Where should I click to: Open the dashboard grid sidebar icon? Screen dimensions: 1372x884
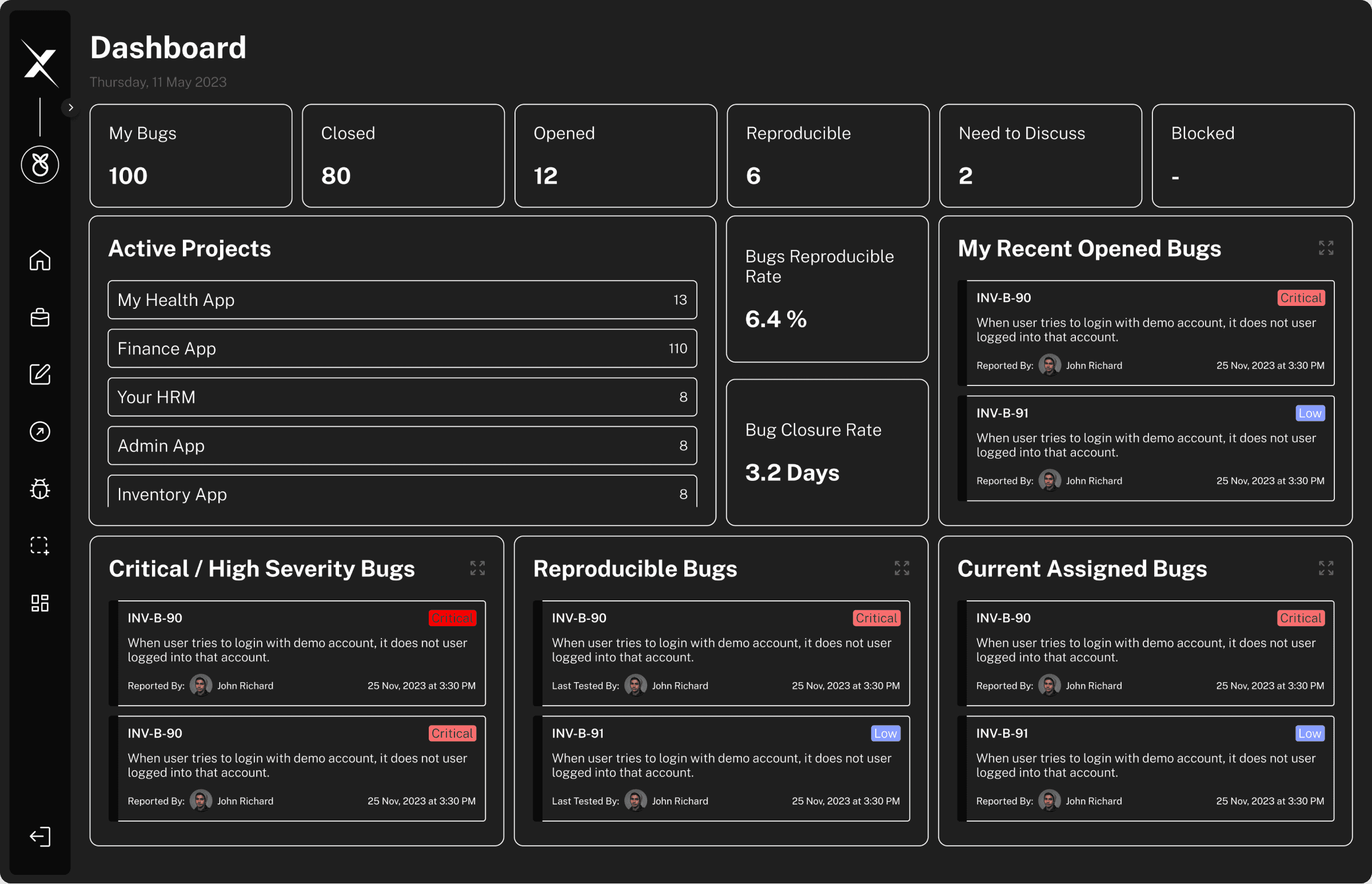click(x=39, y=603)
